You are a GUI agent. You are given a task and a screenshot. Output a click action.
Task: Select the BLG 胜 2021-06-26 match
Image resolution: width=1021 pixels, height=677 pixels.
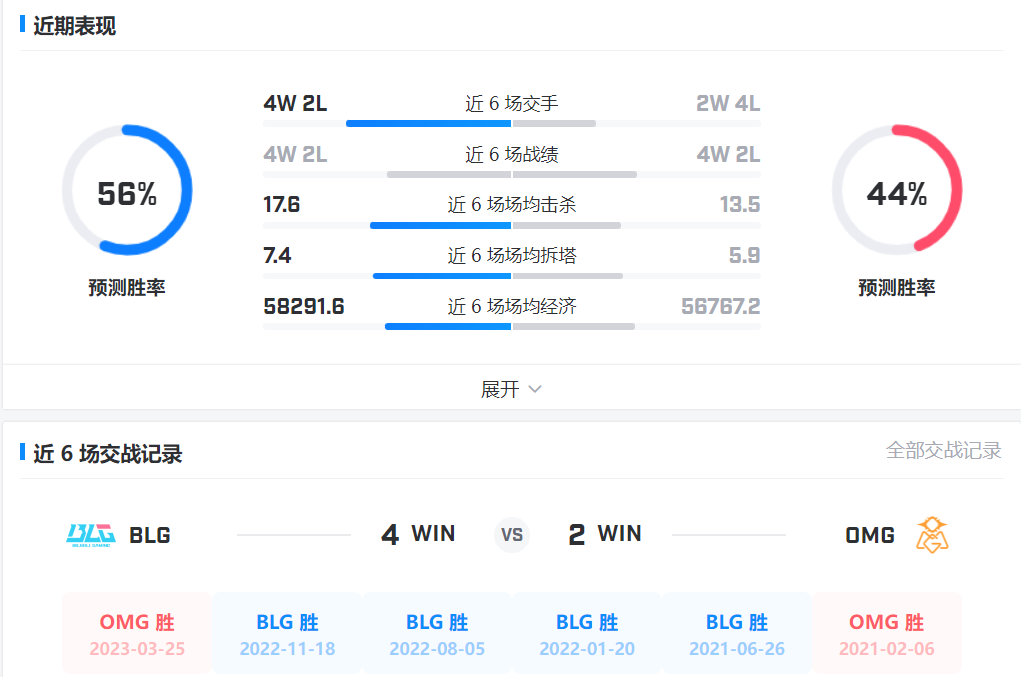(x=737, y=635)
